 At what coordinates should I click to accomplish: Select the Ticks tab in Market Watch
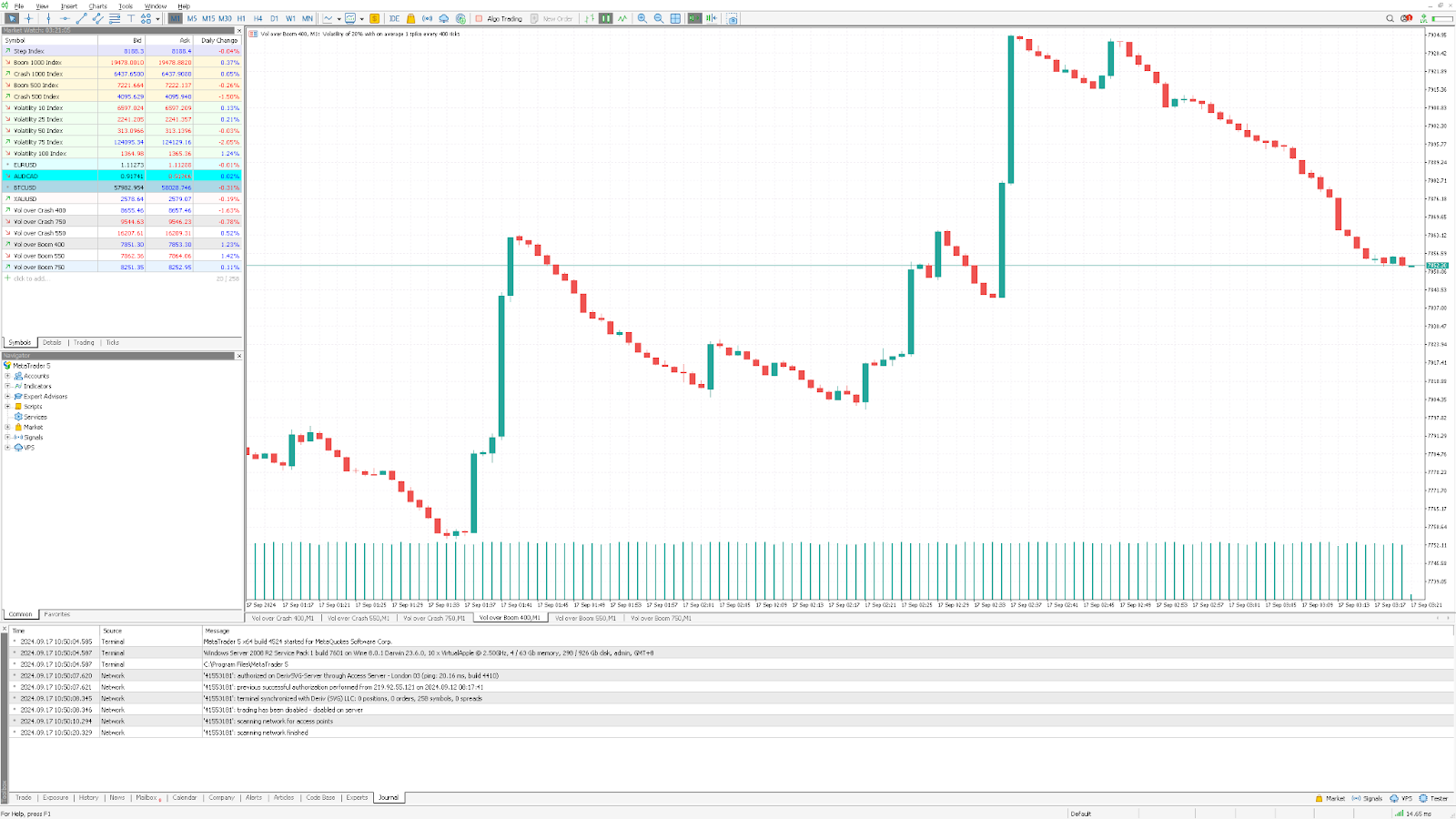111,342
